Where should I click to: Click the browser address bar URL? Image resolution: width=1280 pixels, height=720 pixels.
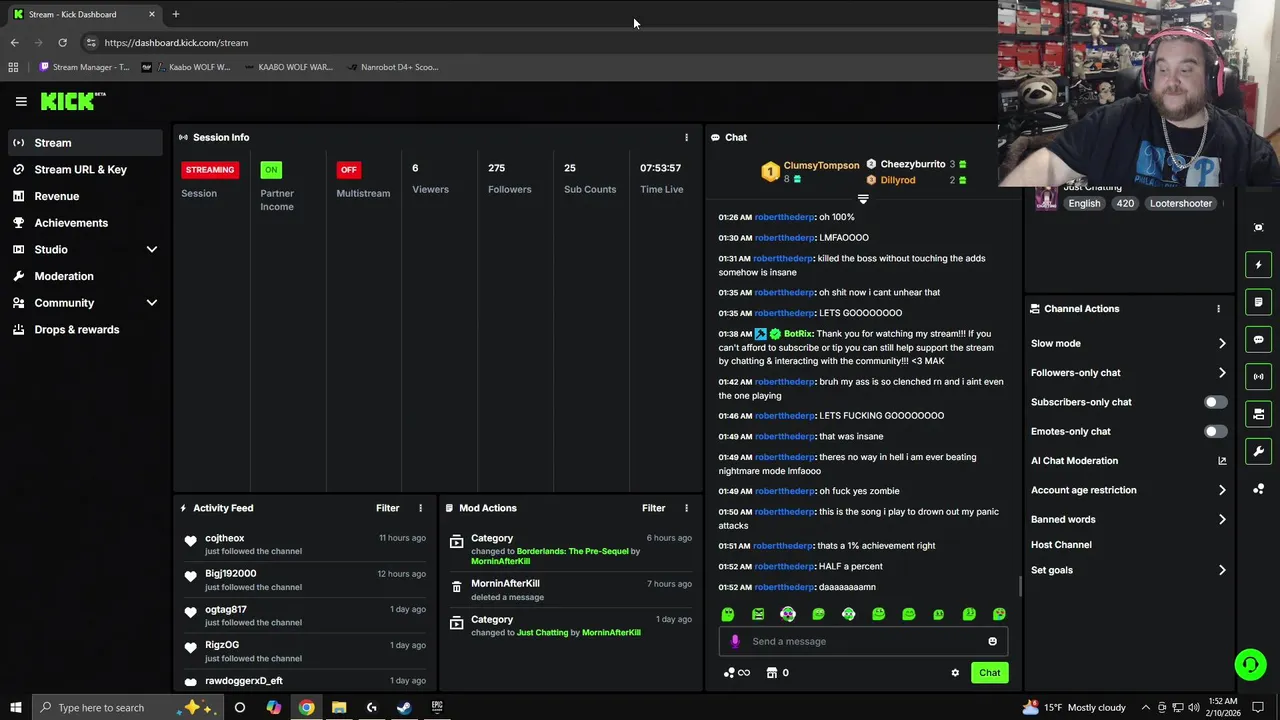pyautogui.click(x=176, y=43)
